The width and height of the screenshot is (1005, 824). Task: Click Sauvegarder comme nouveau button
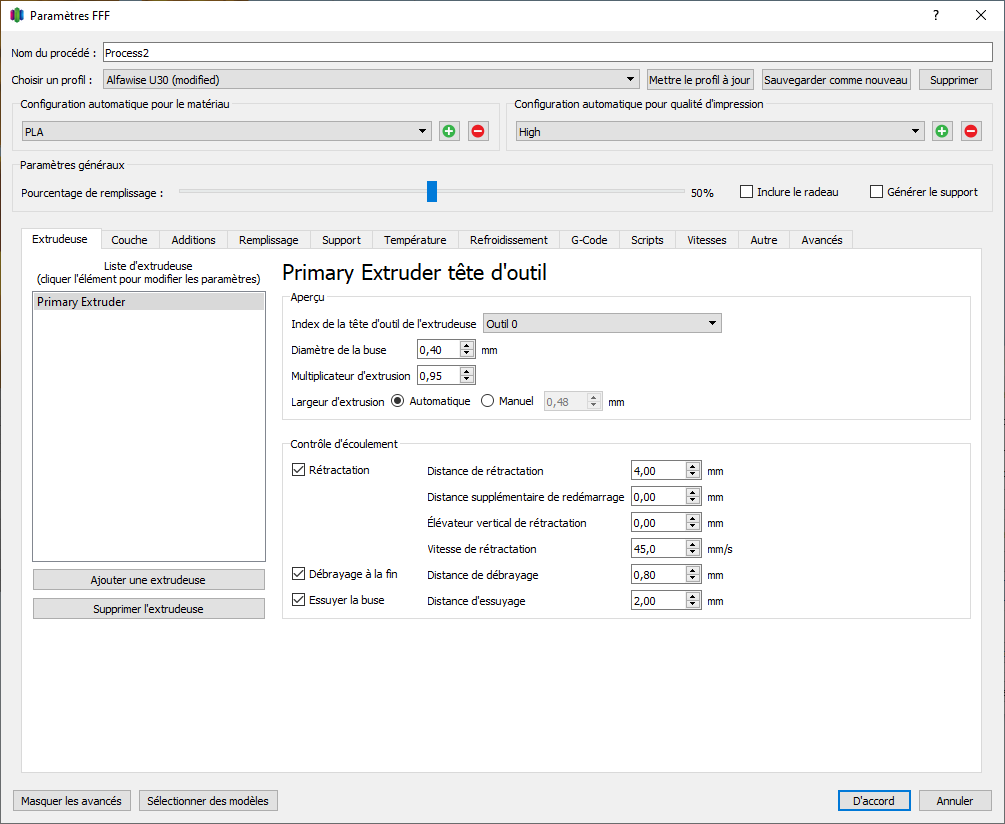tap(836, 79)
